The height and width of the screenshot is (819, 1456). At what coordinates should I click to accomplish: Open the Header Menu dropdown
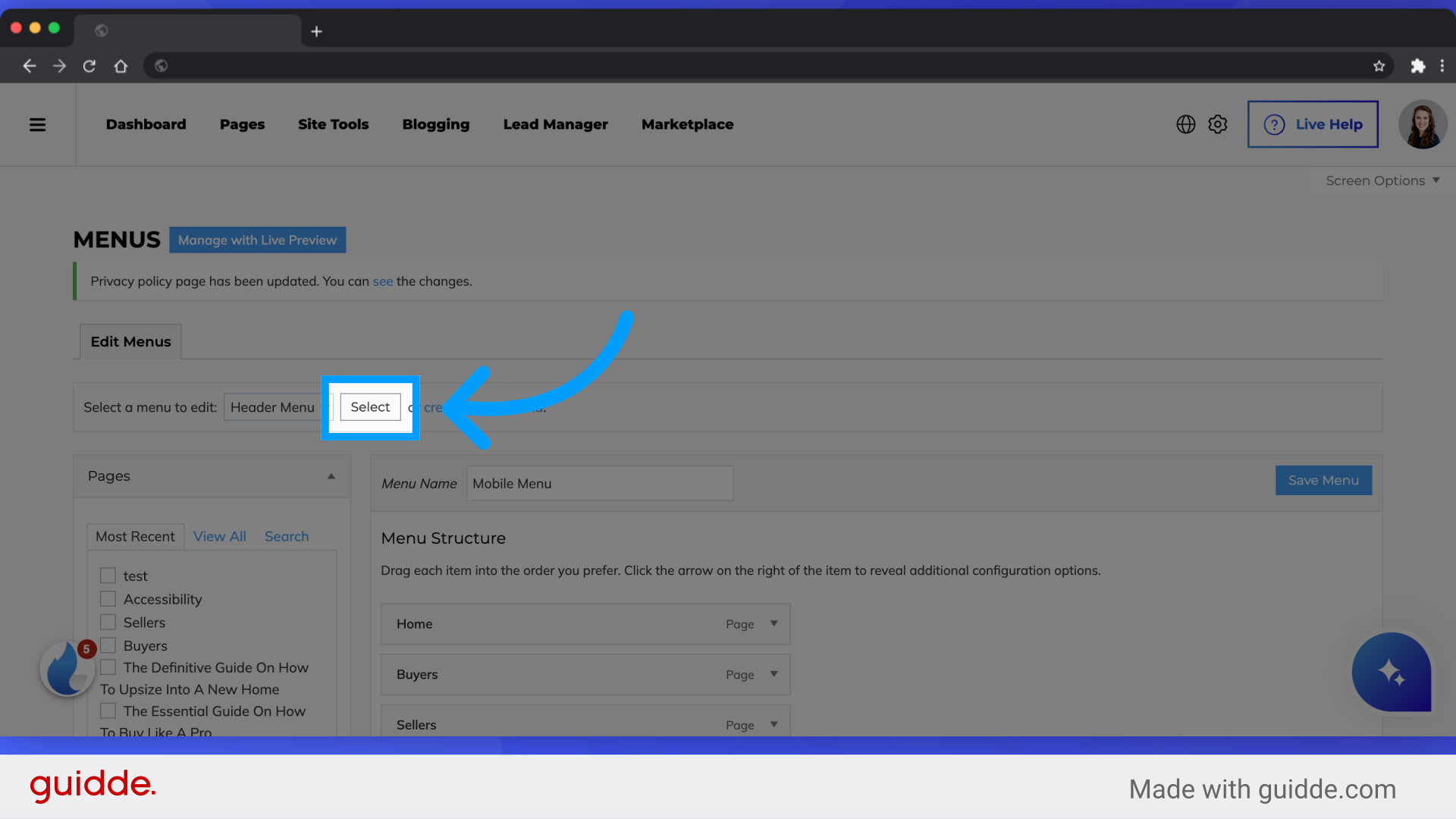click(275, 407)
